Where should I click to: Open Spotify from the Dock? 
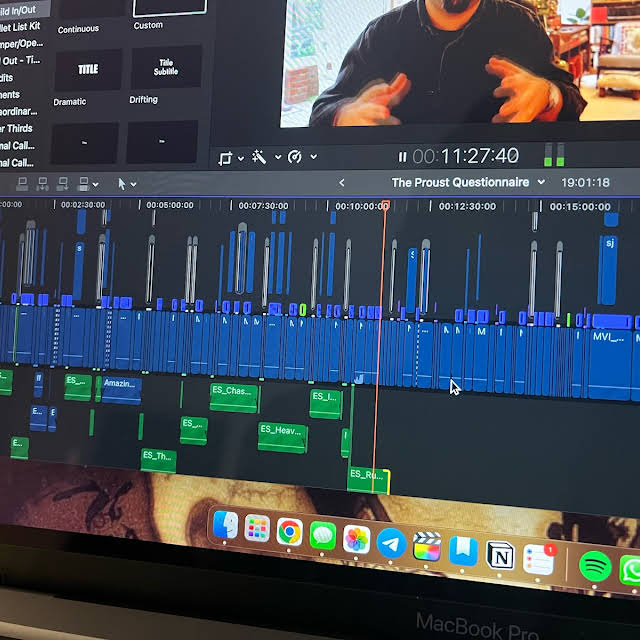click(595, 565)
